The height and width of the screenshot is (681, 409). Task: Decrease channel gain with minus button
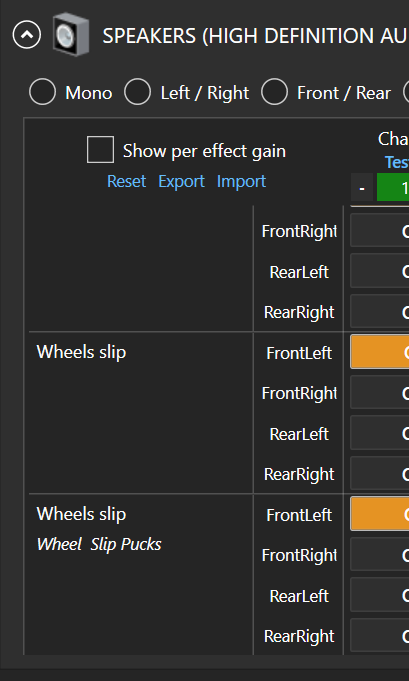click(362, 188)
